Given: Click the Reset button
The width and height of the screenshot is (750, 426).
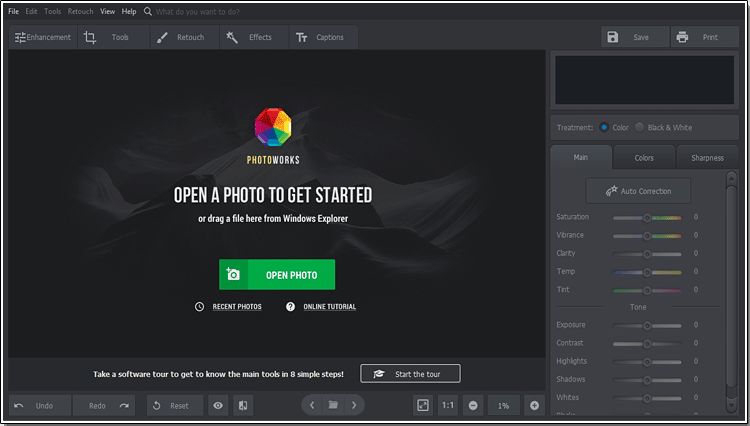Looking at the screenshot, I should [175, 405].
